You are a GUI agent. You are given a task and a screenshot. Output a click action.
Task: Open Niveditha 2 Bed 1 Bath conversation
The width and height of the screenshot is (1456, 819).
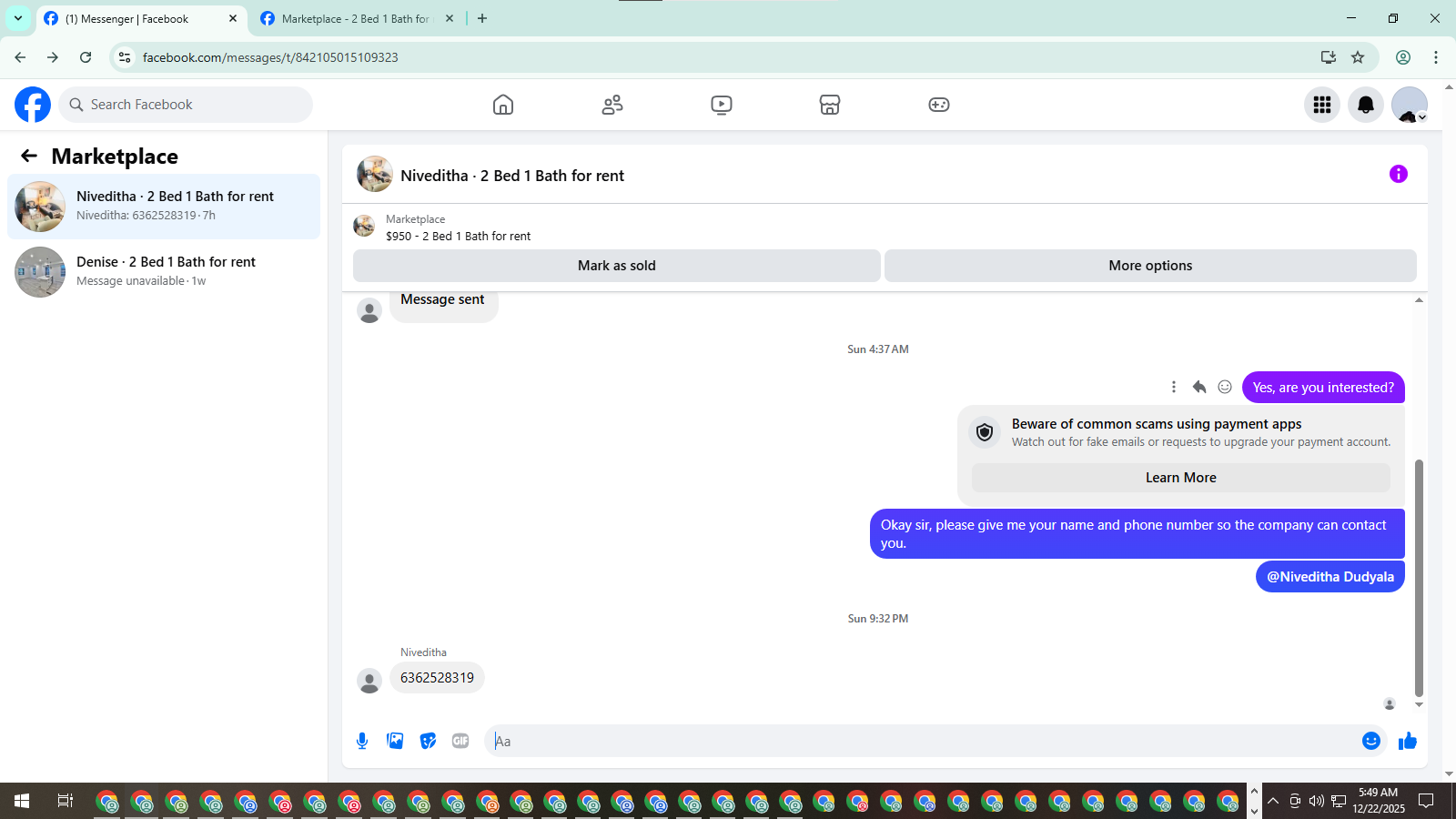(x=164, y=207)
